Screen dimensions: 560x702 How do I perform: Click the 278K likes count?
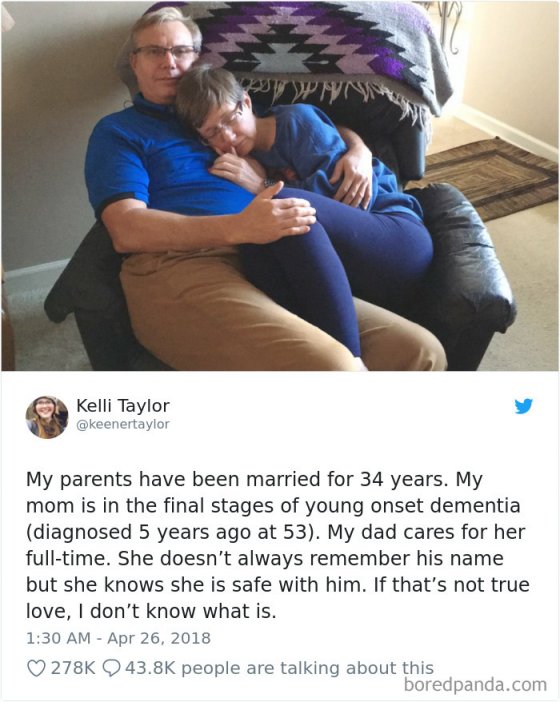click(x=73, y=668)
